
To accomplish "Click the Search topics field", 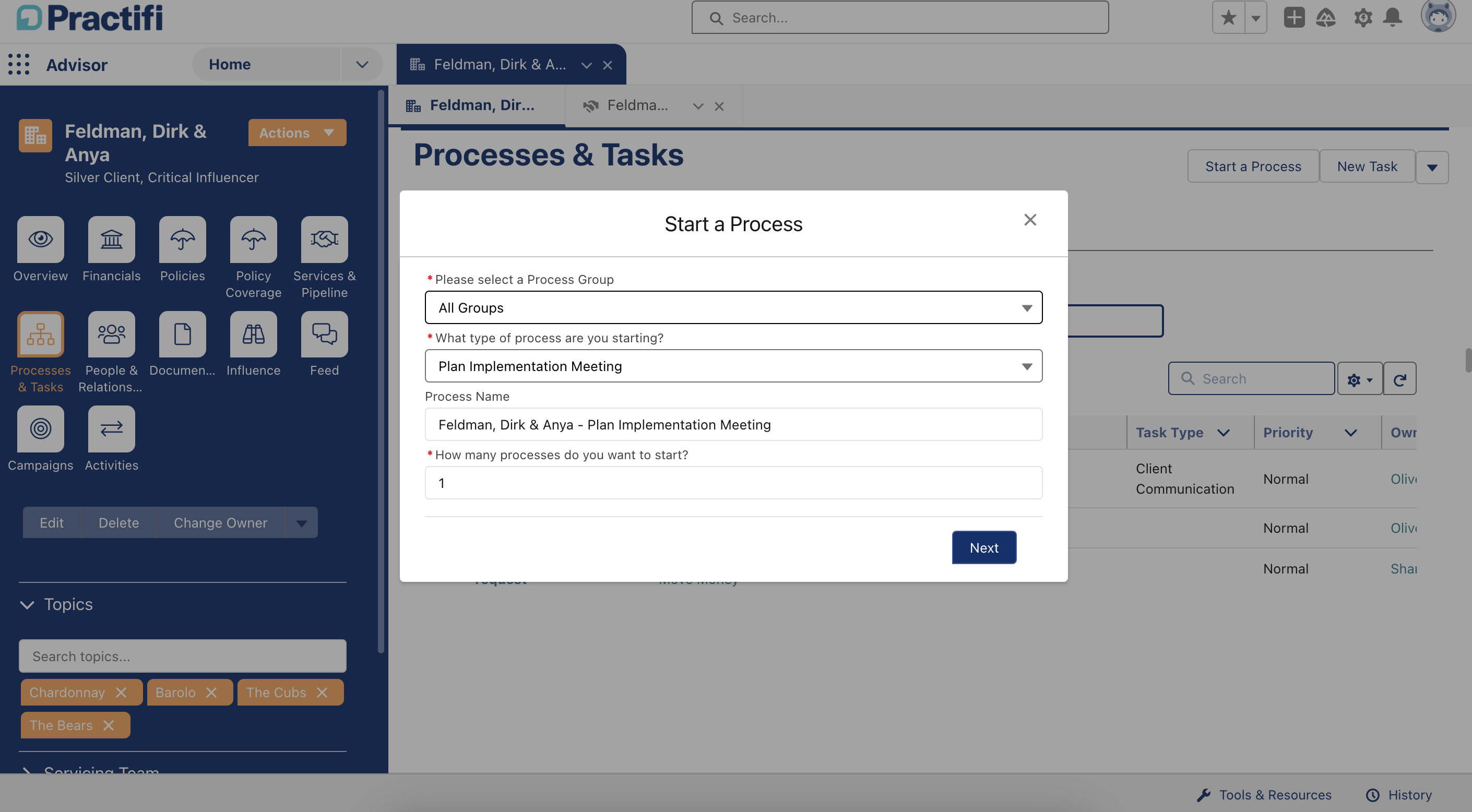I will click(x=182, y=656).
